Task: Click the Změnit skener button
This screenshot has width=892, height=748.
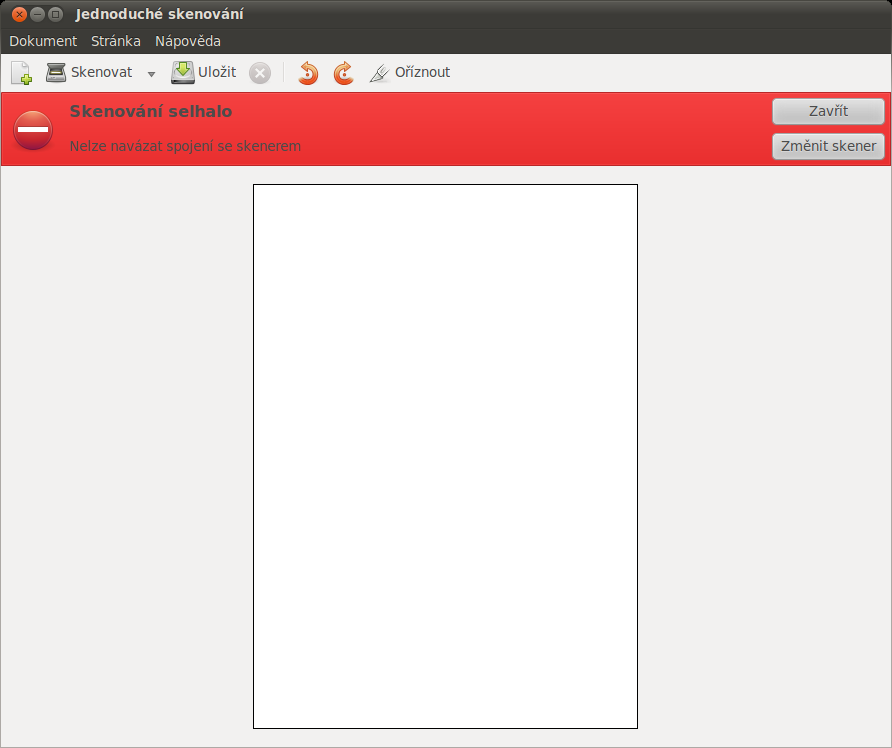Action: click(828, 146)
